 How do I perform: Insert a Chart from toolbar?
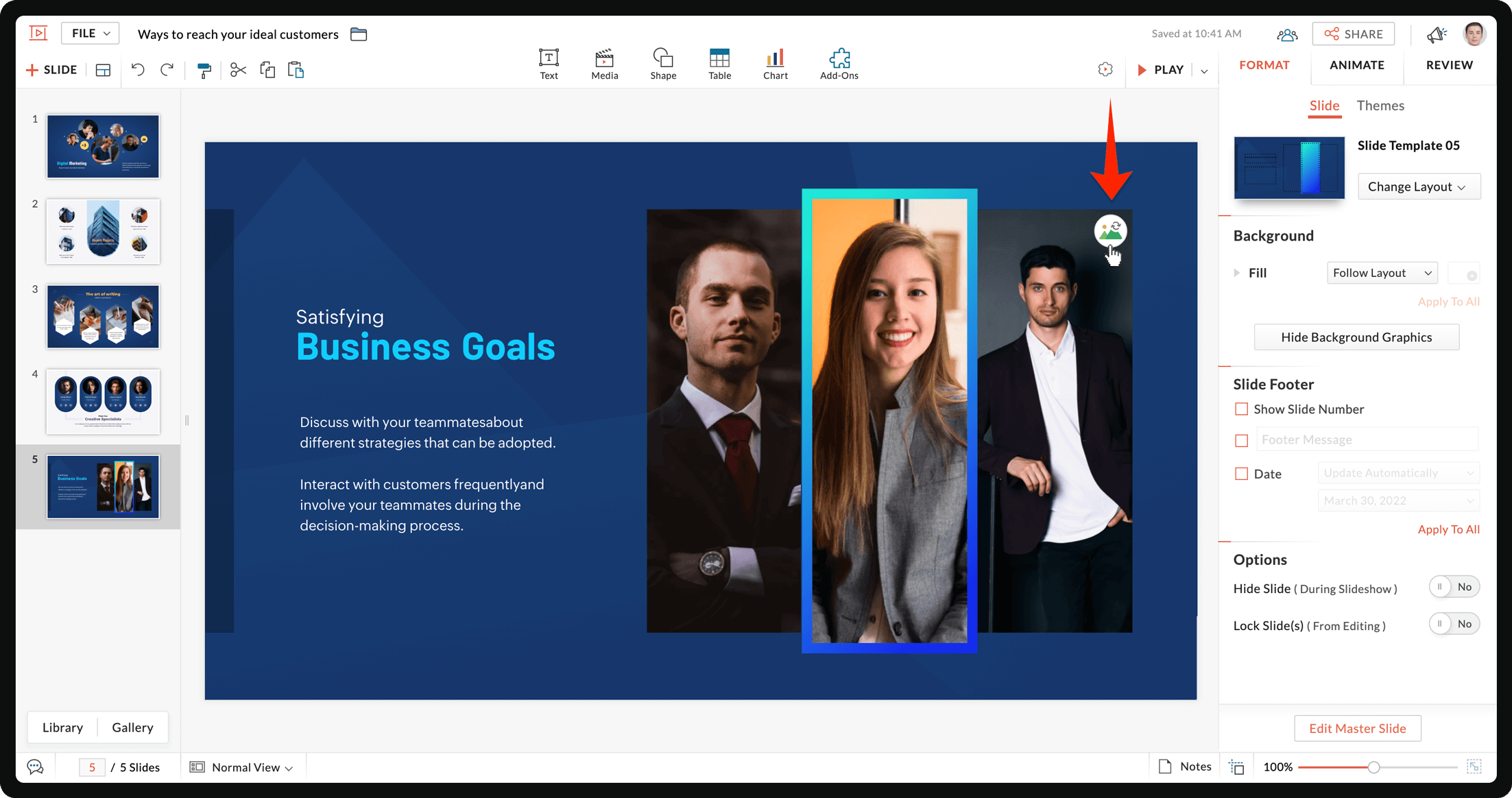(x=775, y=64)
